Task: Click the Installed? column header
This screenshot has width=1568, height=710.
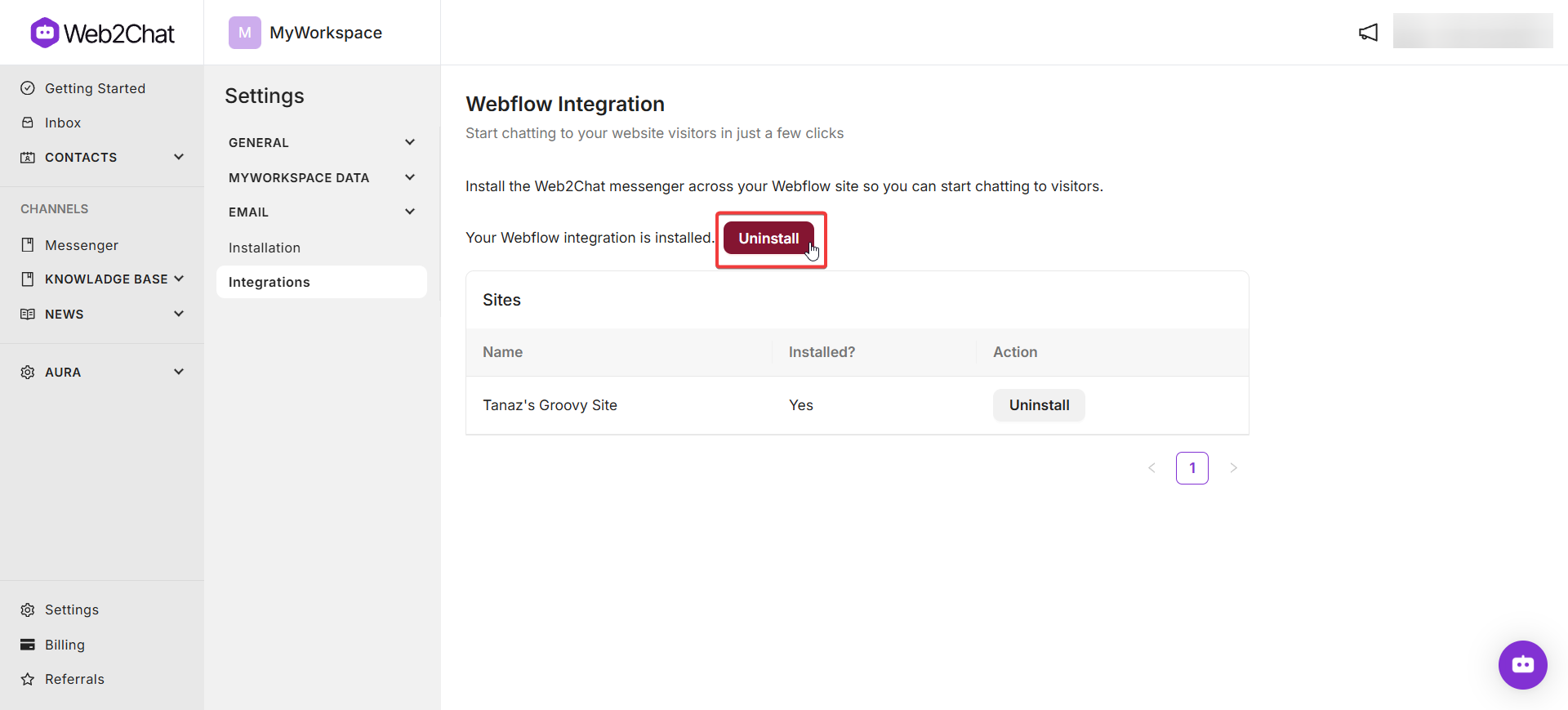Action: coord(822,352)
